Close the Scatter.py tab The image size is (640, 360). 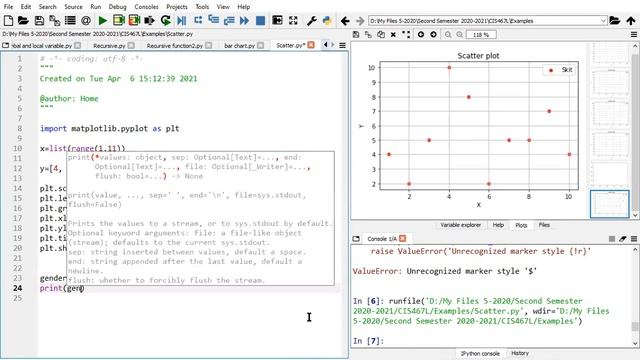(x=311, y=45)
